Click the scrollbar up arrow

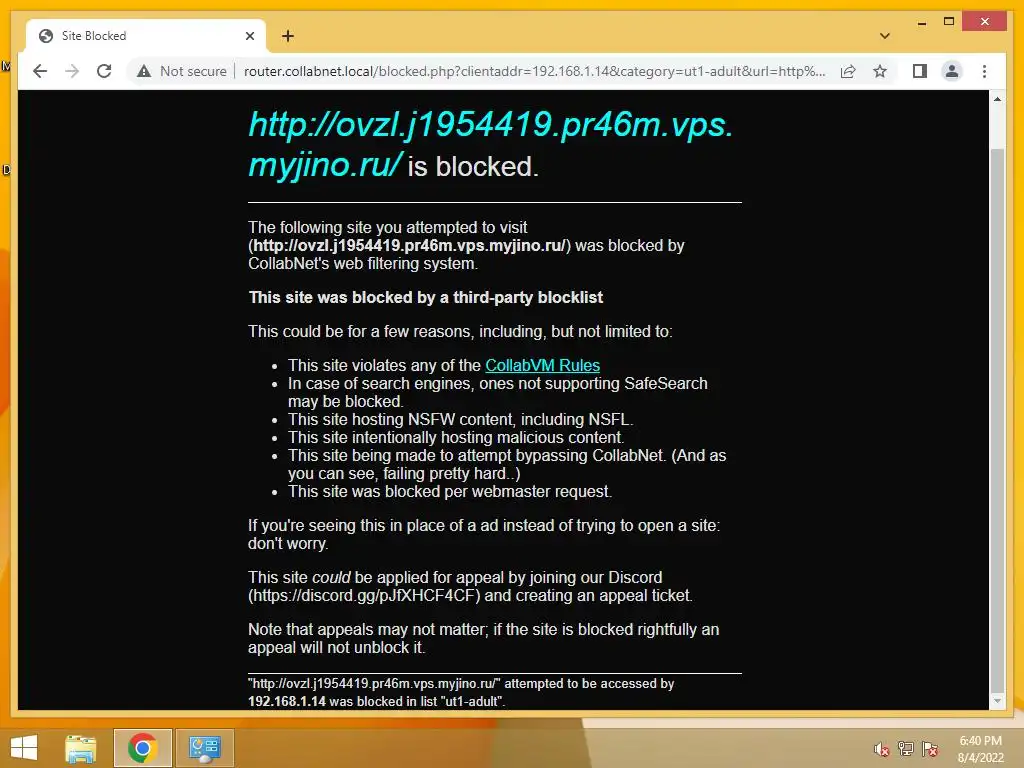[x=997, y=99]
